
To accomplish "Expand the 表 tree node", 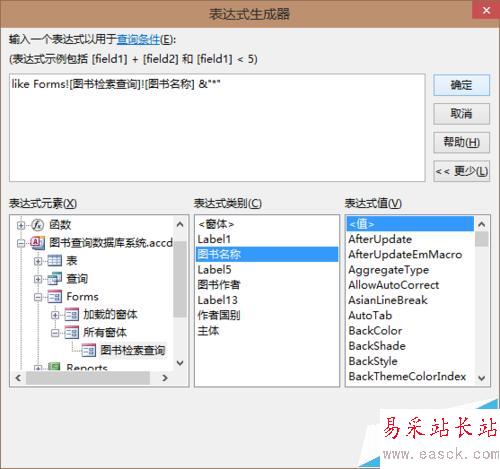I will pyautogui.click(x=38, y=261).
